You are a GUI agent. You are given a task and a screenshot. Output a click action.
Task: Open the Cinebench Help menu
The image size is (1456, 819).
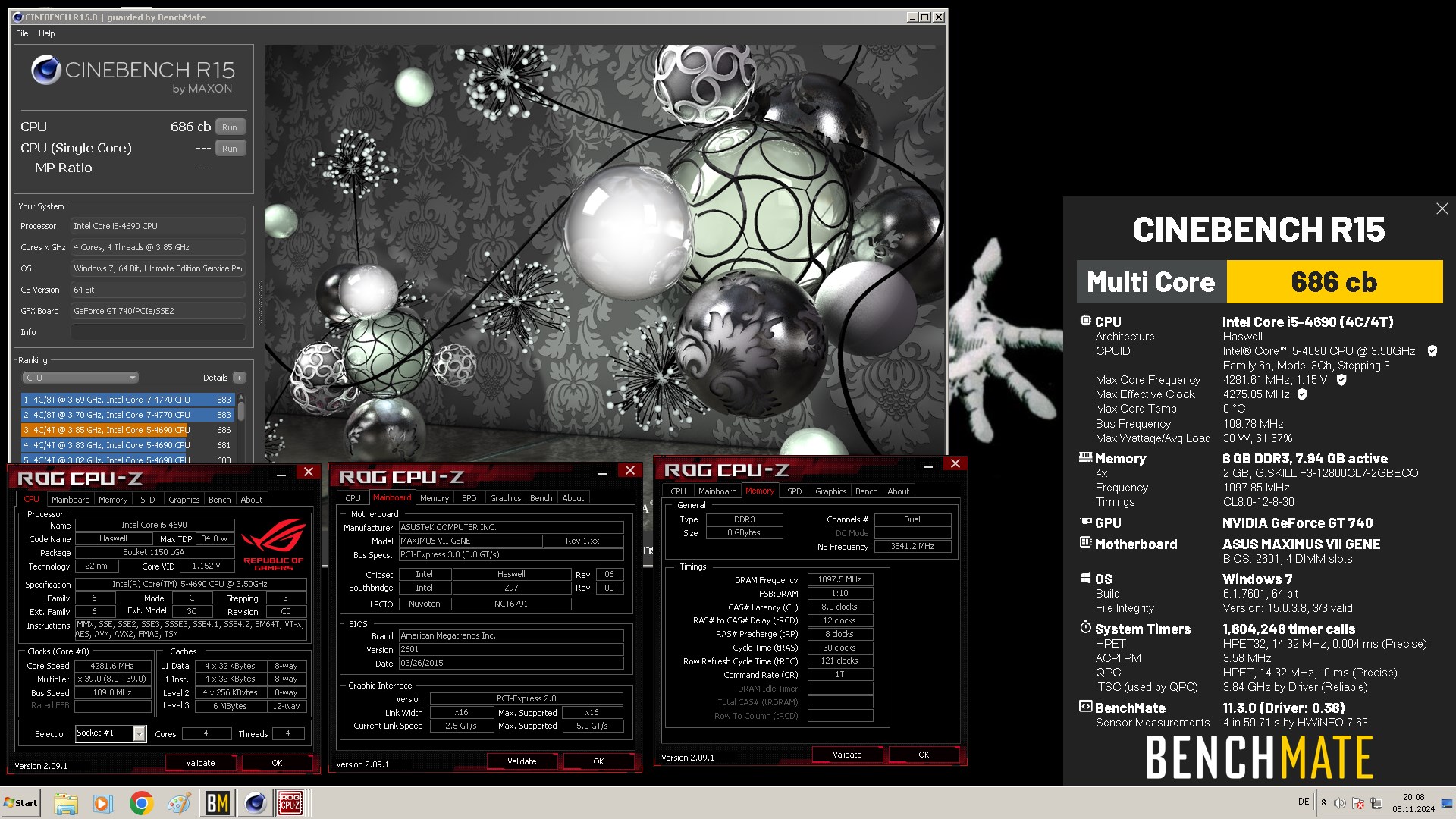pos(47,33)
